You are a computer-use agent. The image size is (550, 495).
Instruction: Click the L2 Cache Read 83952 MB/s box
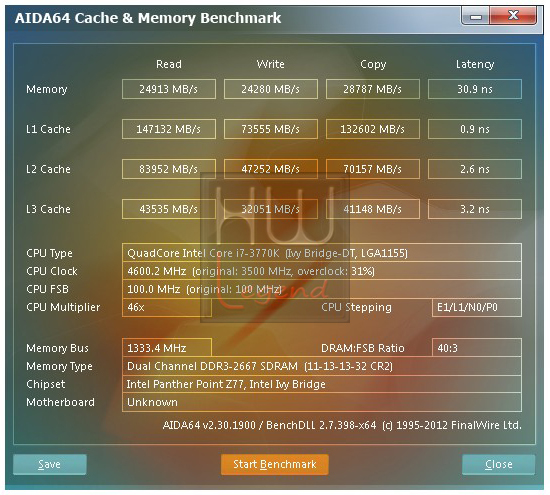tap(169, 169)
